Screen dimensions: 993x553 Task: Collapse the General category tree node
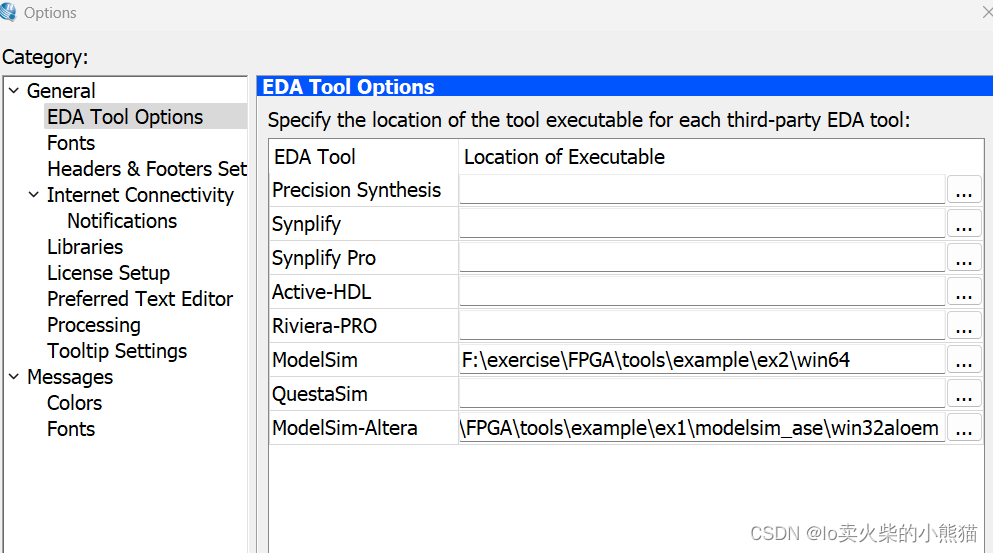[14, 91]
